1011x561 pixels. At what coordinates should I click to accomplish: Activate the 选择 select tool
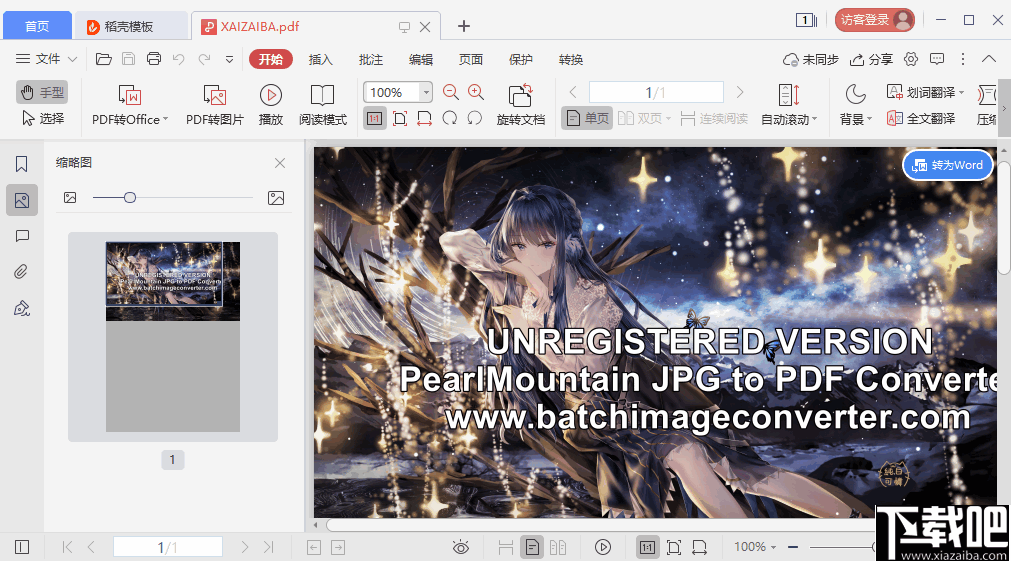pyautogui.click(x=42, y=119)
